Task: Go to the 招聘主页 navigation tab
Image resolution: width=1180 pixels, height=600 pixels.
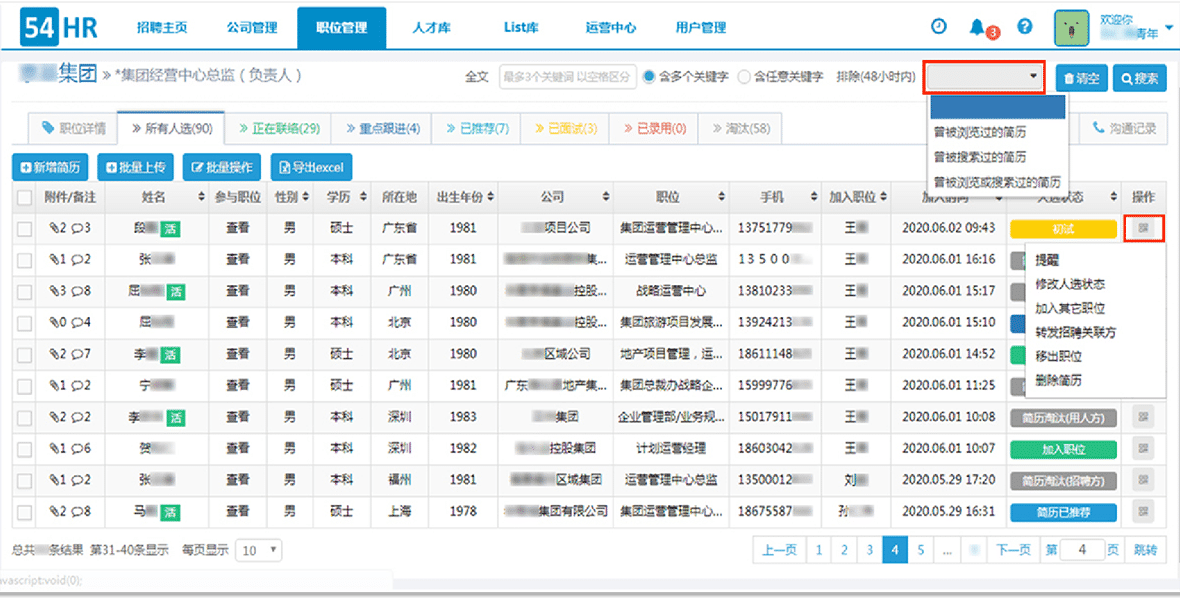Action: (162, 28)
